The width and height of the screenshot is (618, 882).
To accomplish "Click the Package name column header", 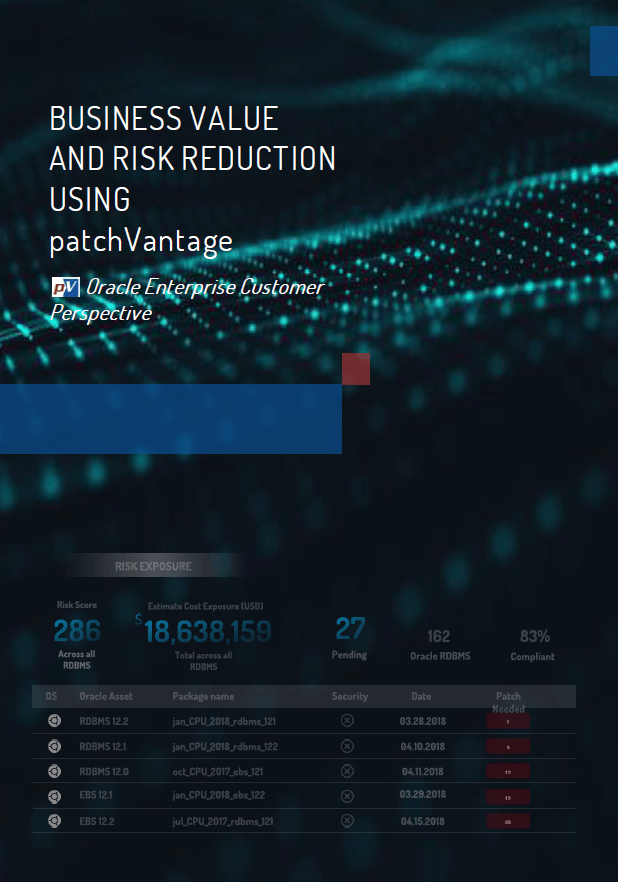I will coord(203,696).
